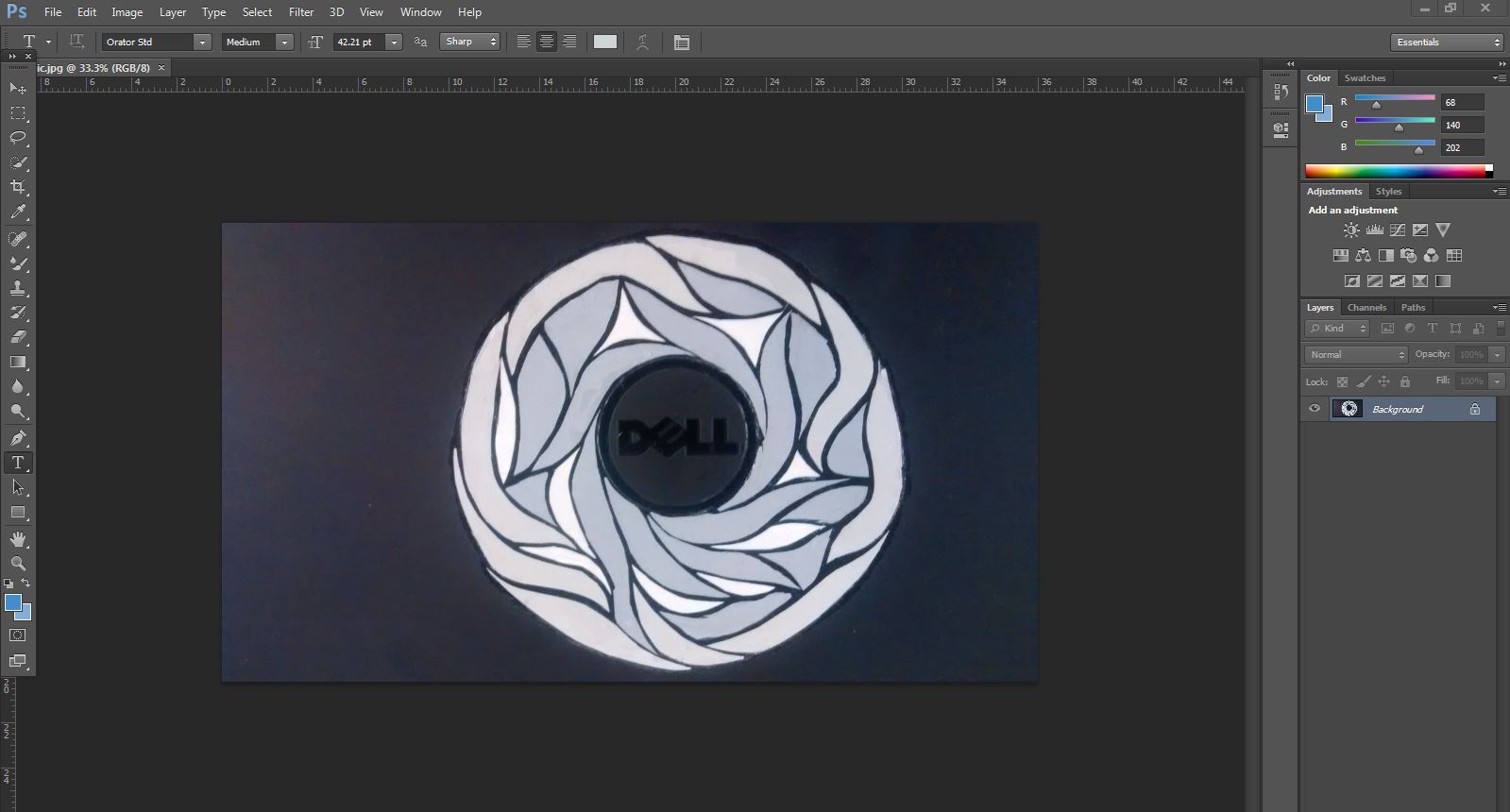The width and height of the screenshot is (1510, 812).
Task: Toggle center text alignment
Action: [x=546, y=42]
